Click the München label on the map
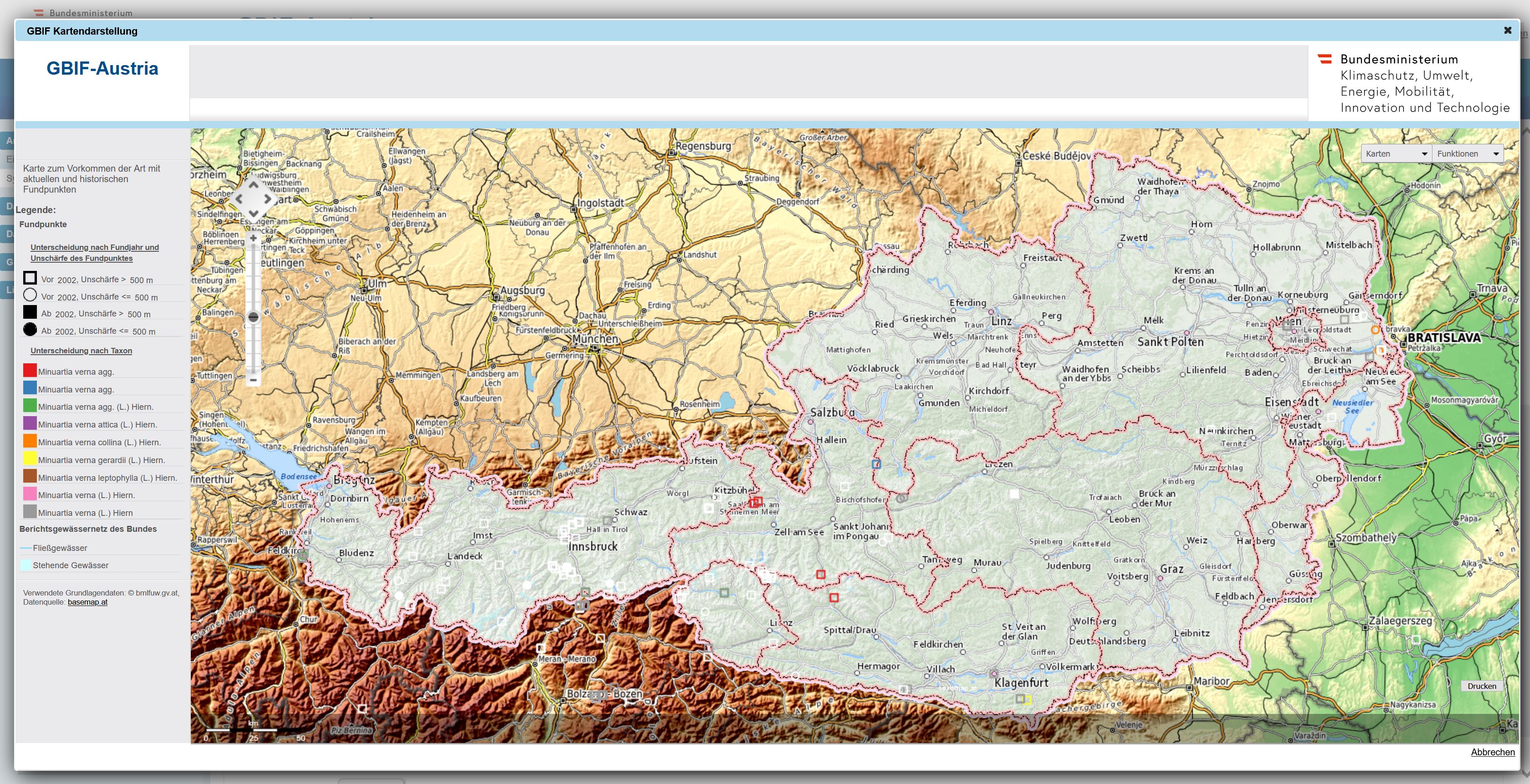 (x=595, y=339)
